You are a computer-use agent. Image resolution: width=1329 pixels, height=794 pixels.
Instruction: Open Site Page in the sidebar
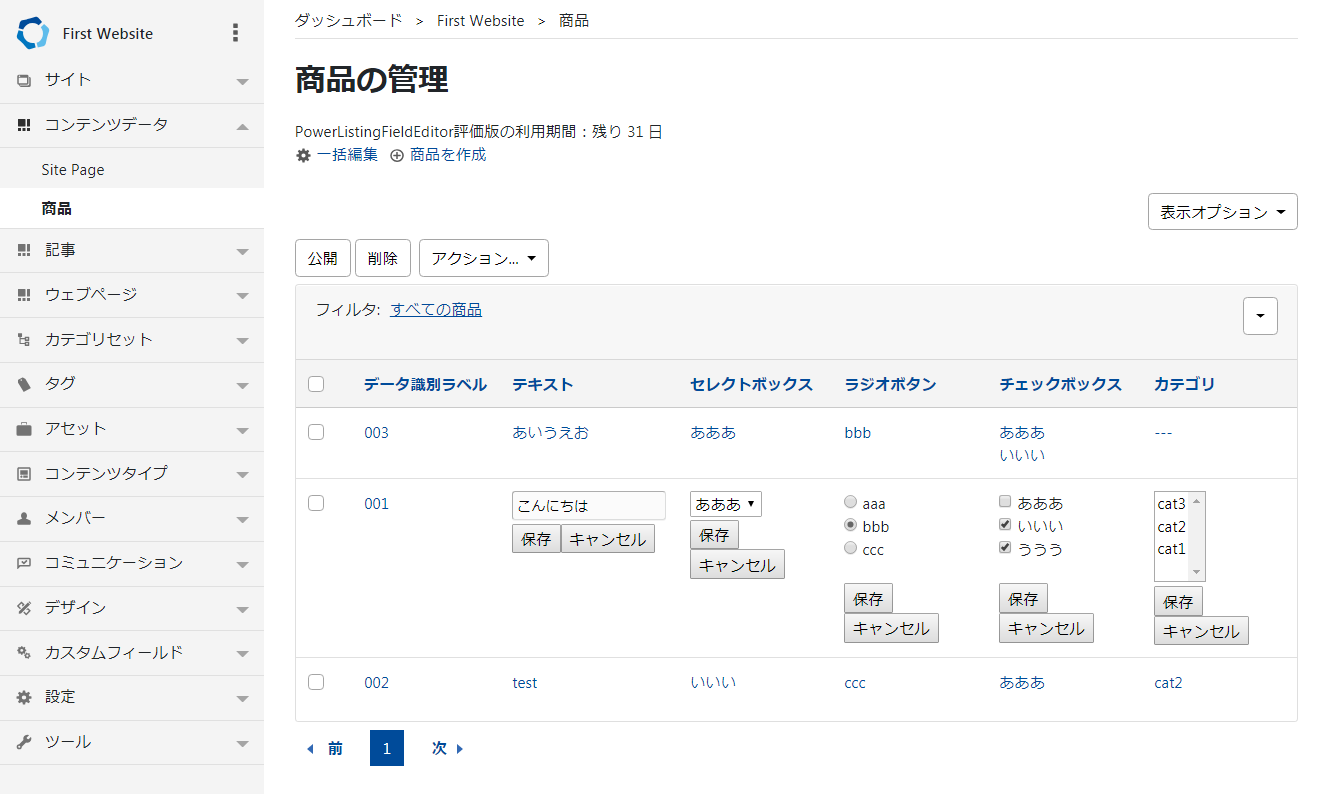(x=73, y=170)
